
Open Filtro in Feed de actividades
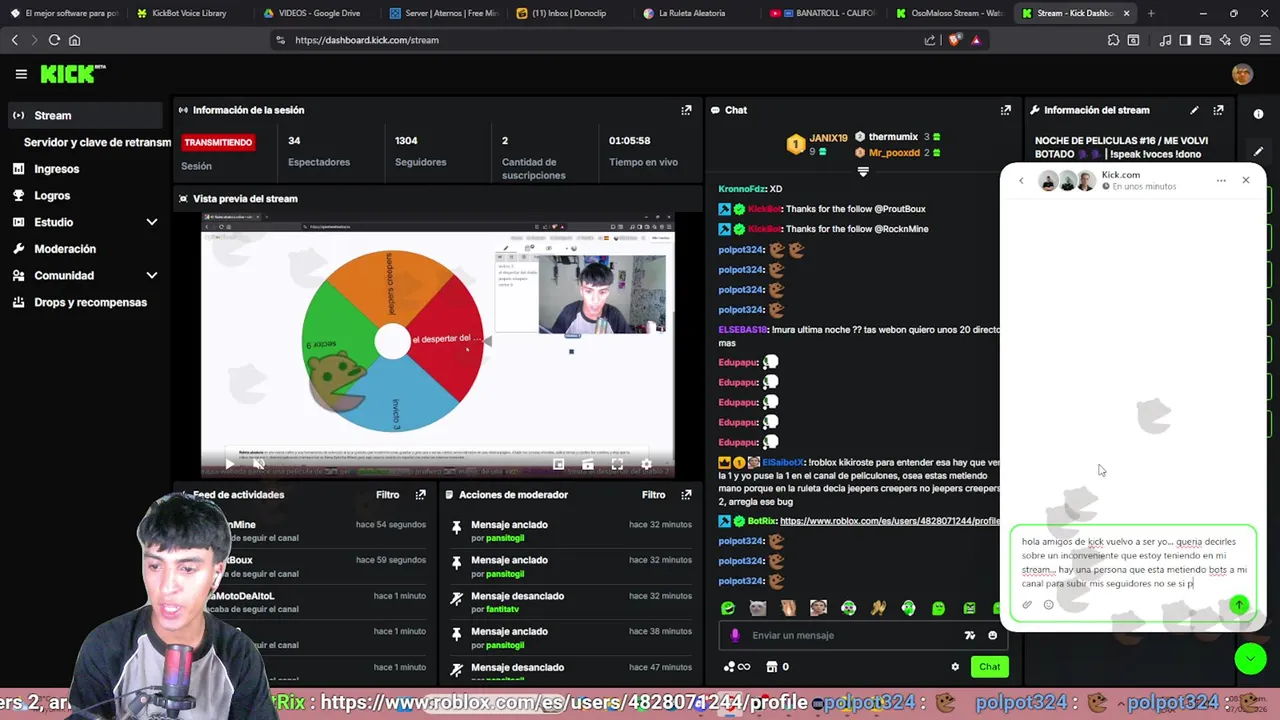(x=387, y=495)
